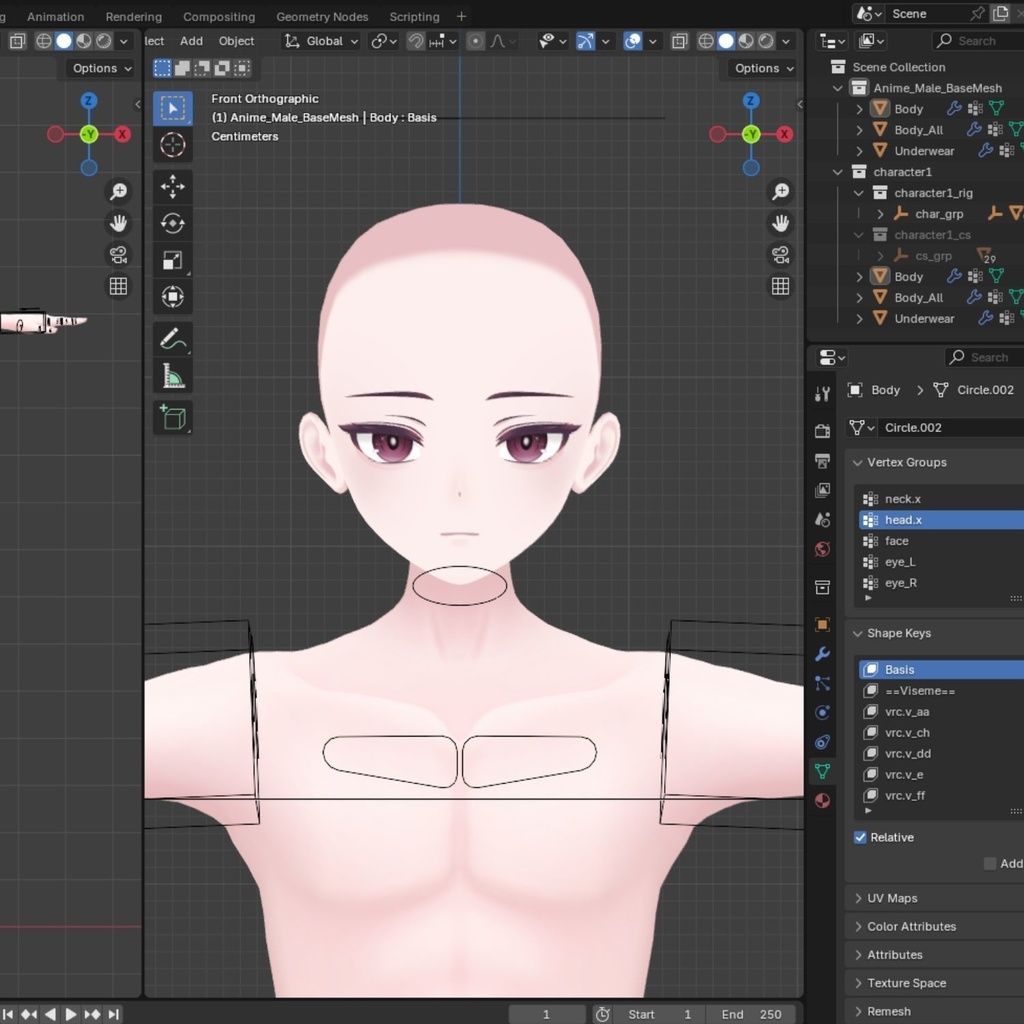Open Modifier Properties wrench tab
Viewport: 1024px width, 1024px height.
click(x=822, y=654)
